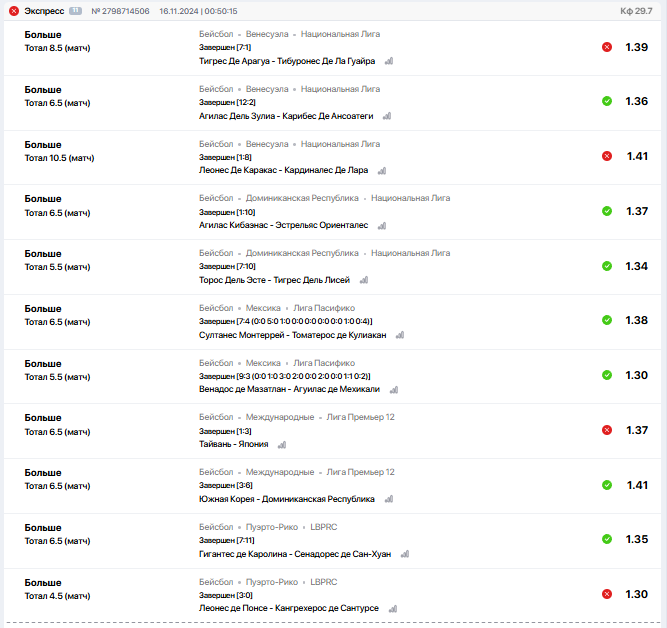
Task: Click the Лига Премьер 12 label above Тайвань match
Action: [360, 417]
